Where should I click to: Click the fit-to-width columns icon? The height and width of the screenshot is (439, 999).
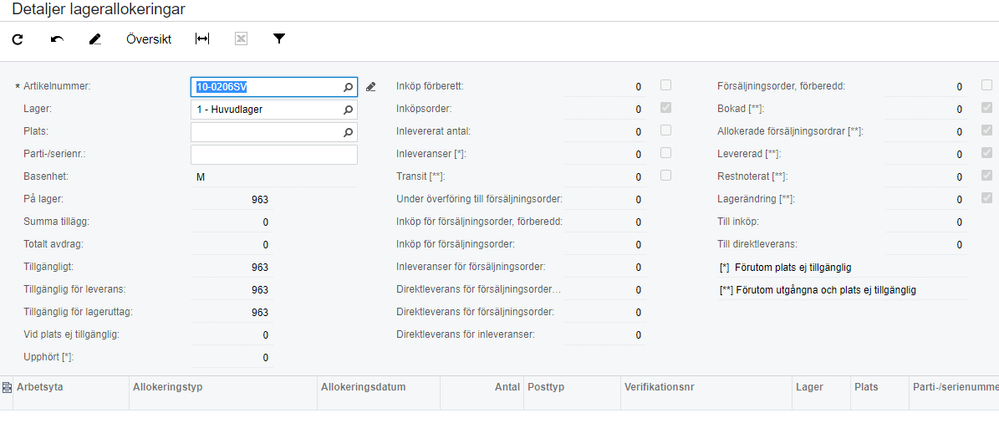(x=202, y=40)
